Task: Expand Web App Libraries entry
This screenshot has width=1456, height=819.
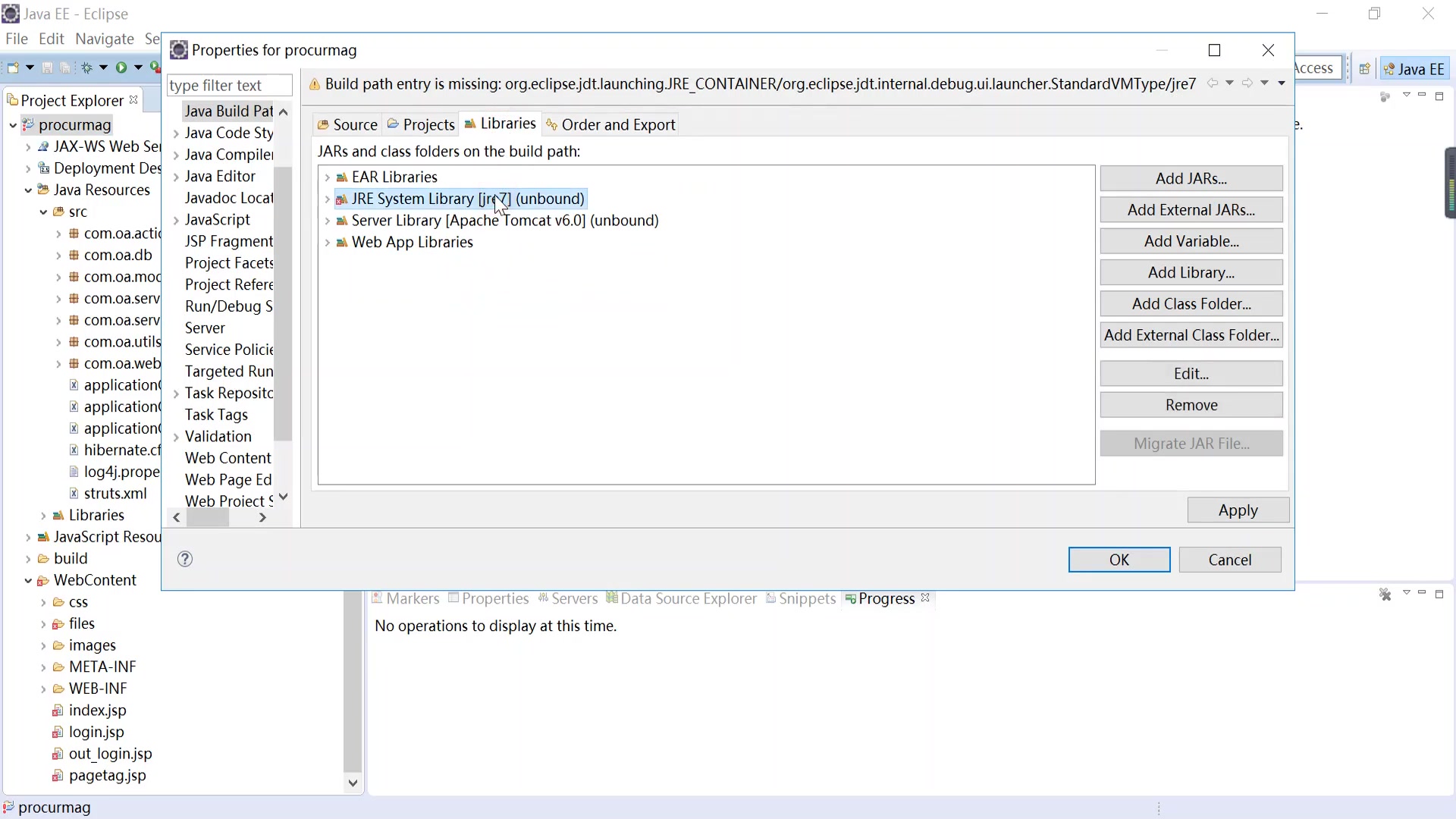Action: click(327, 243)
